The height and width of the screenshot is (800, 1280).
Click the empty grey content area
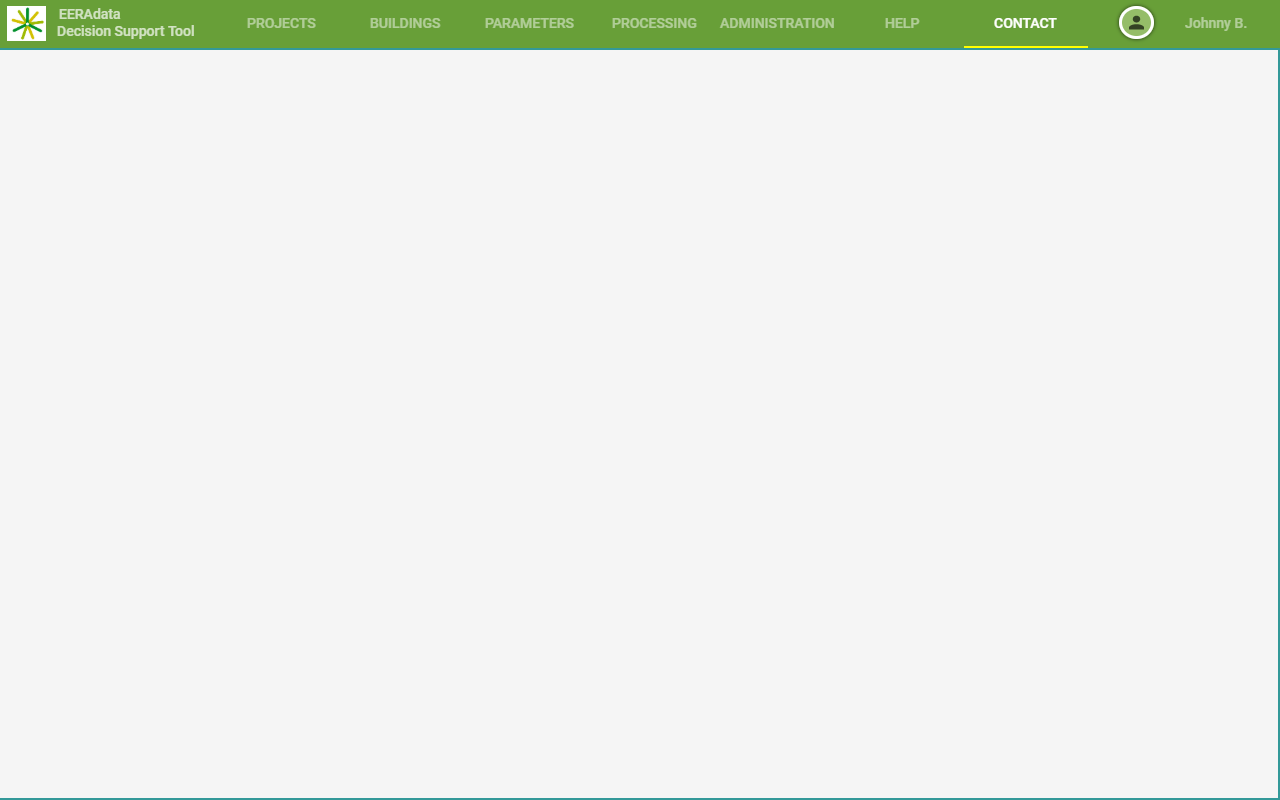640,420
